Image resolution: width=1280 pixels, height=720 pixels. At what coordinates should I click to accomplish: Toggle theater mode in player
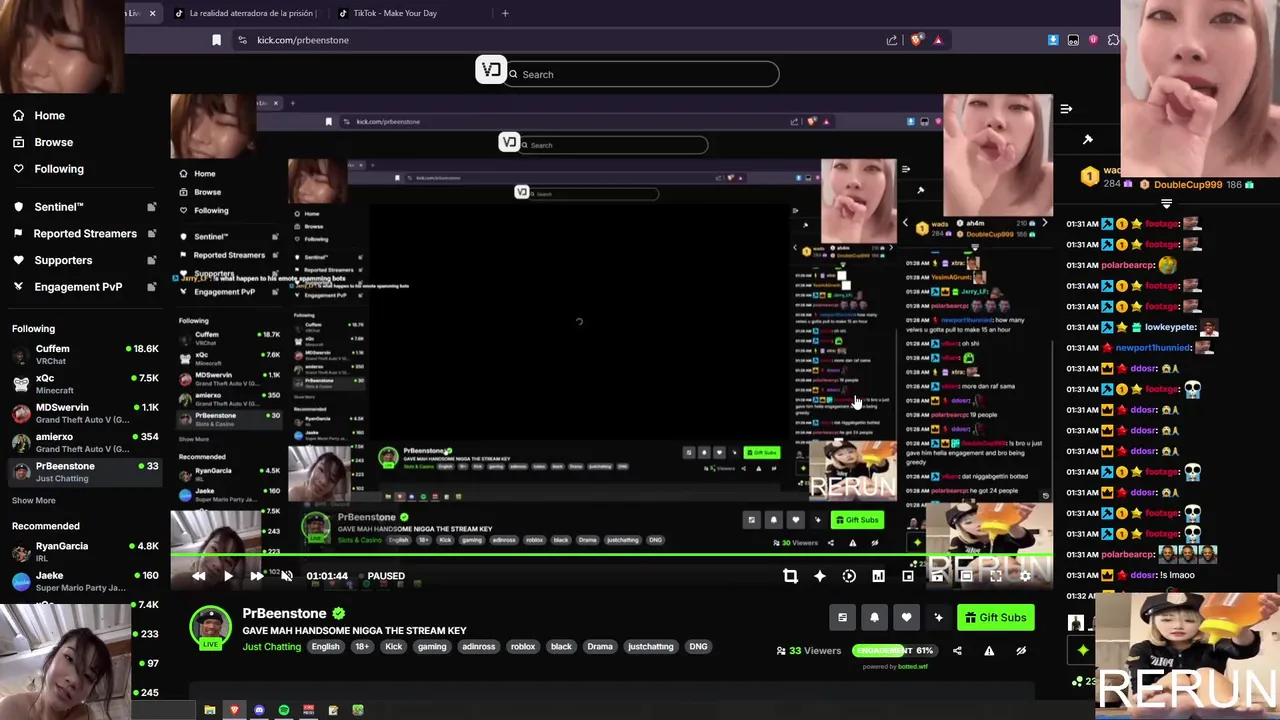coord(966,576)
